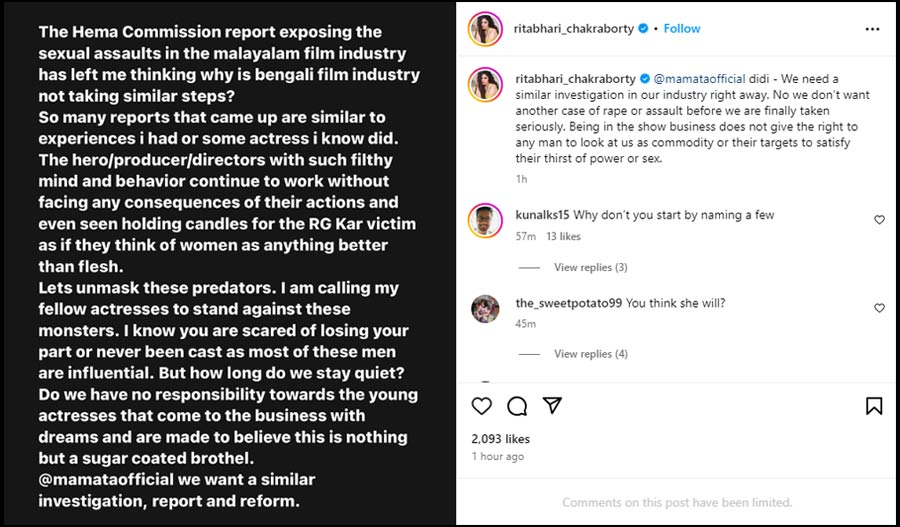Viewport: 900px width, 527px height.
Task: Open ritabhari_chakraborty header profile picture
Action: tap(485, 29)
